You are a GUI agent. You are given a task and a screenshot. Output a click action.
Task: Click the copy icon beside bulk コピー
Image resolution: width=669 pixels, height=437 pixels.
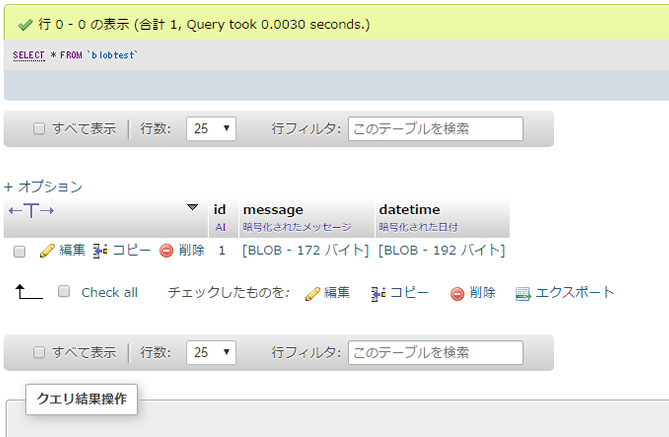(x=378, y=294)
